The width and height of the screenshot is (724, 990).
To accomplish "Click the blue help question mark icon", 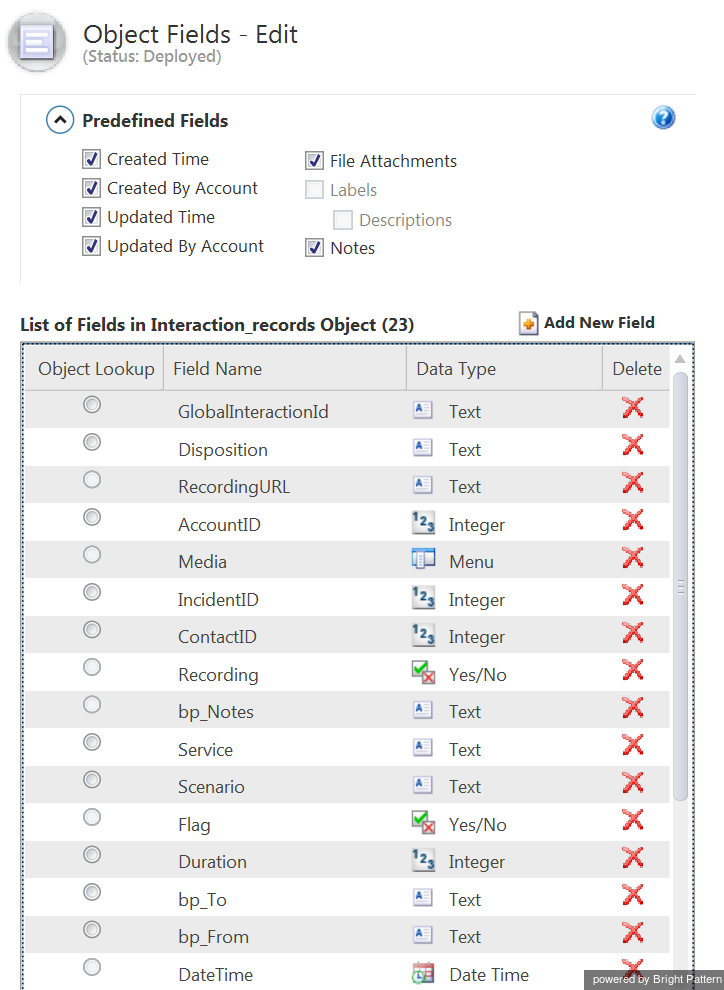I will [x=663, y=118].
